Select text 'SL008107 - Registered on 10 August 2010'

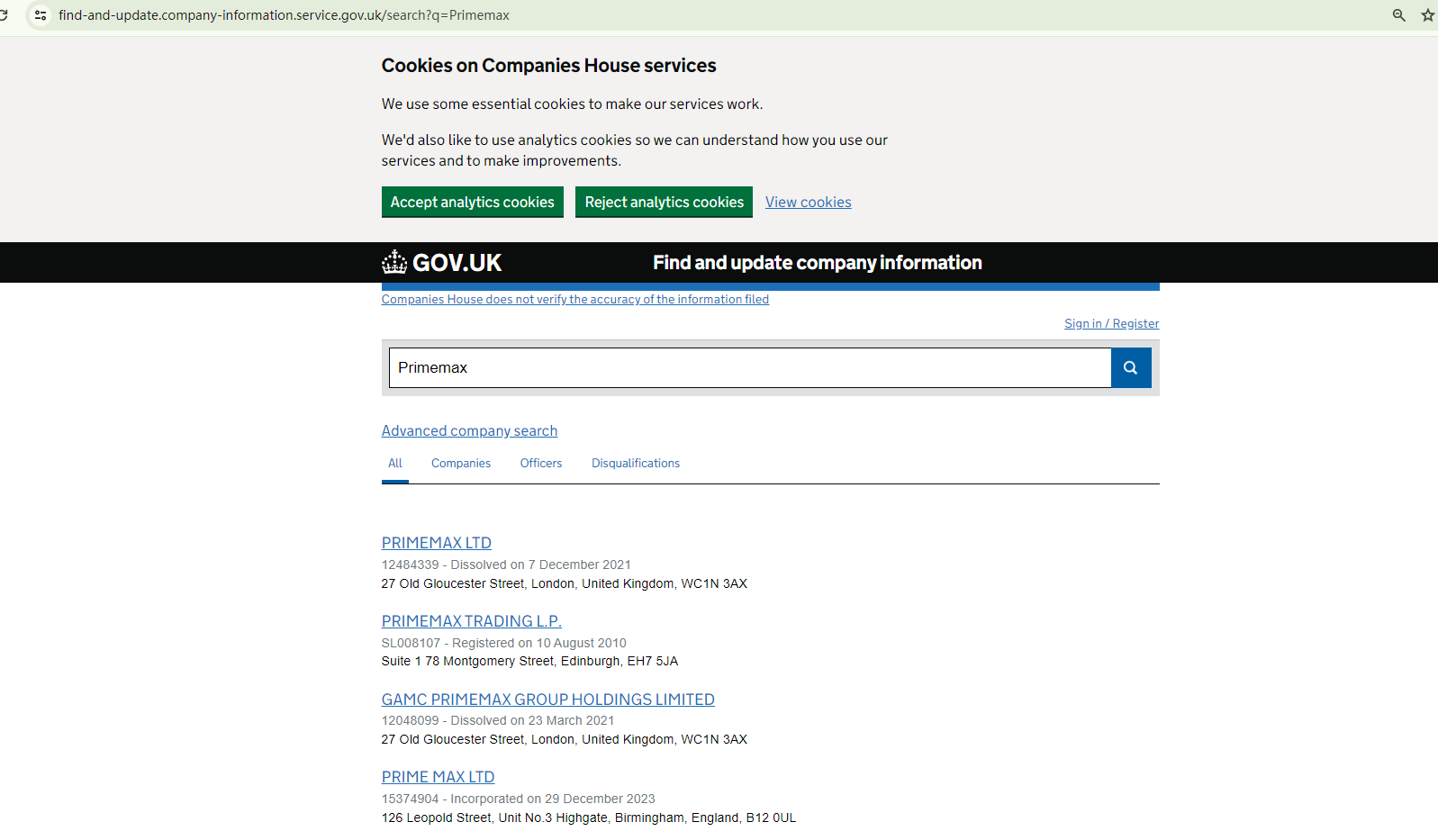(504, 643)
